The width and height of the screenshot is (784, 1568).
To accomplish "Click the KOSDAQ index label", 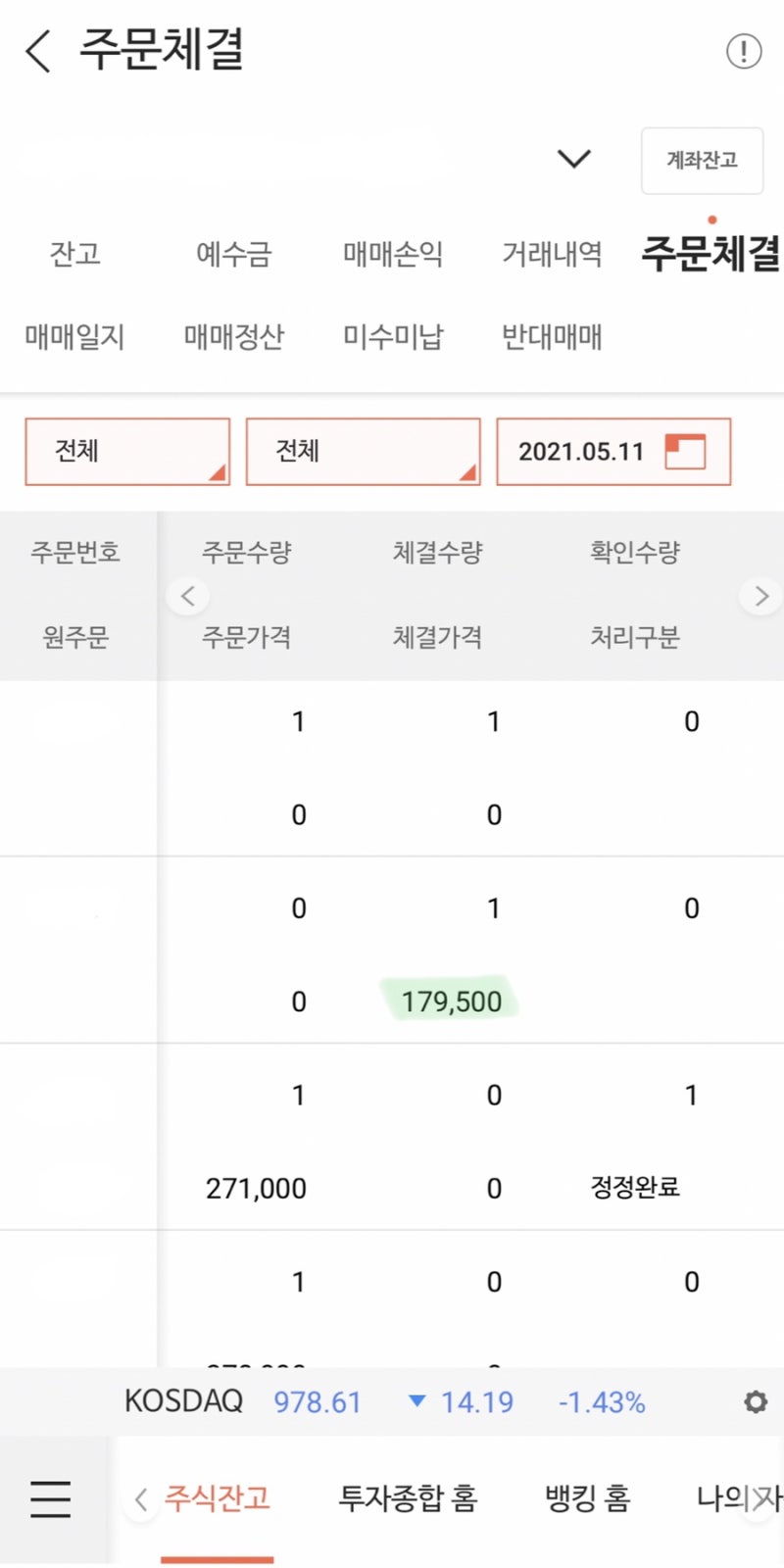I will (x=183, y=1401).
